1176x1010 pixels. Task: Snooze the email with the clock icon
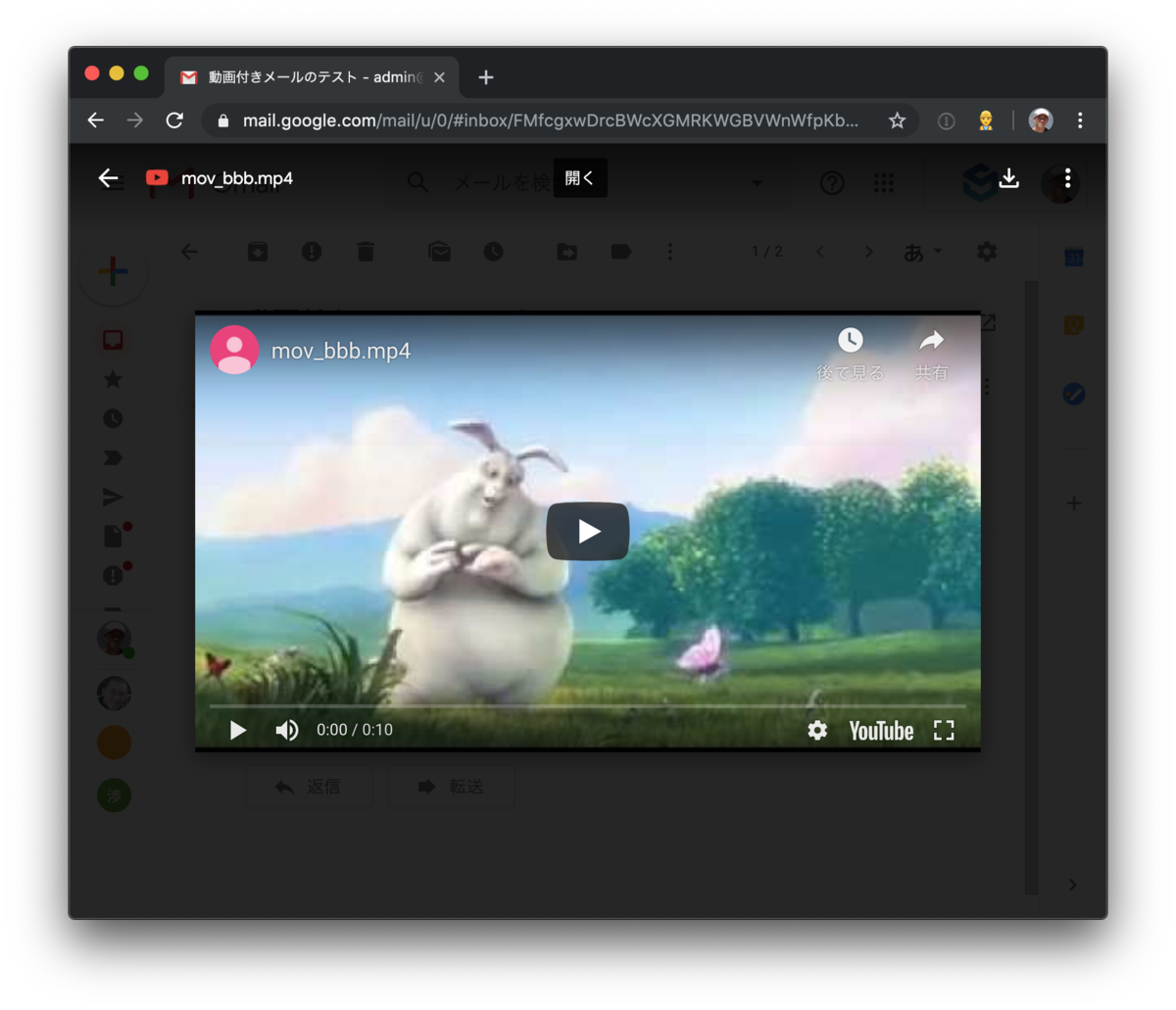point(493,252)
